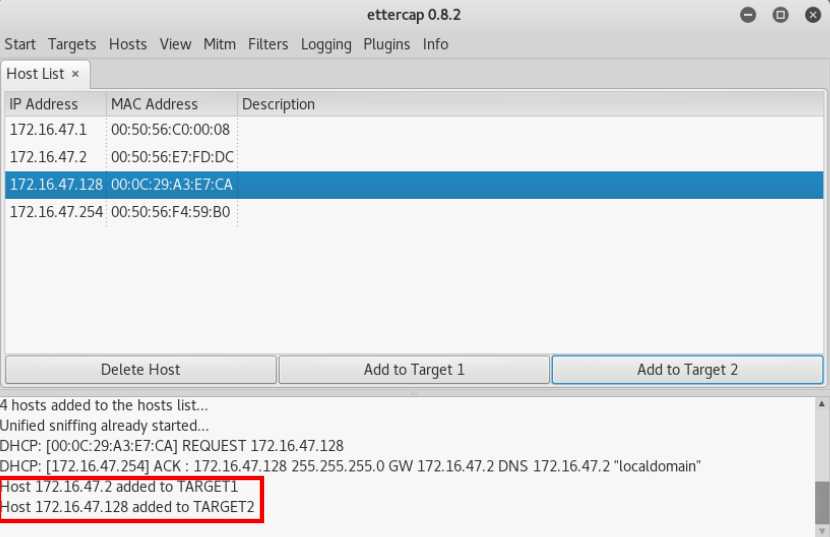Select host 172.16.47.254 row
This screenshot has height=537, width=830.
point(57,212)
